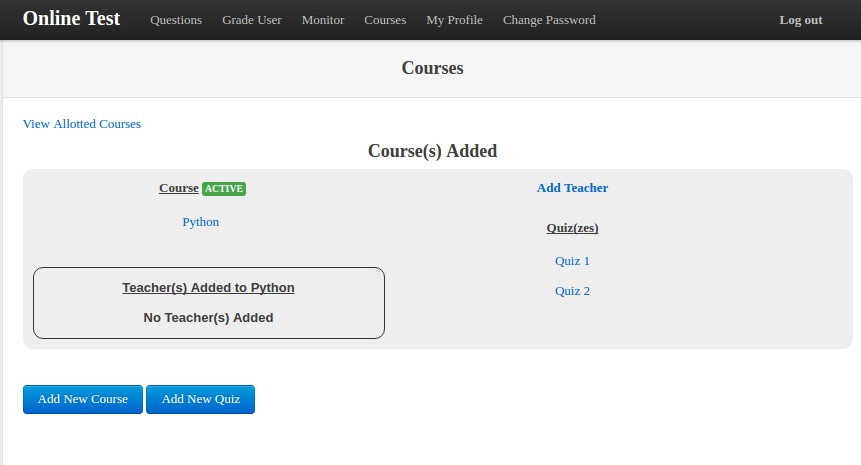Open Quiz 1 link
This screenshot has height=465, width=861.
[x=572, y=261]
